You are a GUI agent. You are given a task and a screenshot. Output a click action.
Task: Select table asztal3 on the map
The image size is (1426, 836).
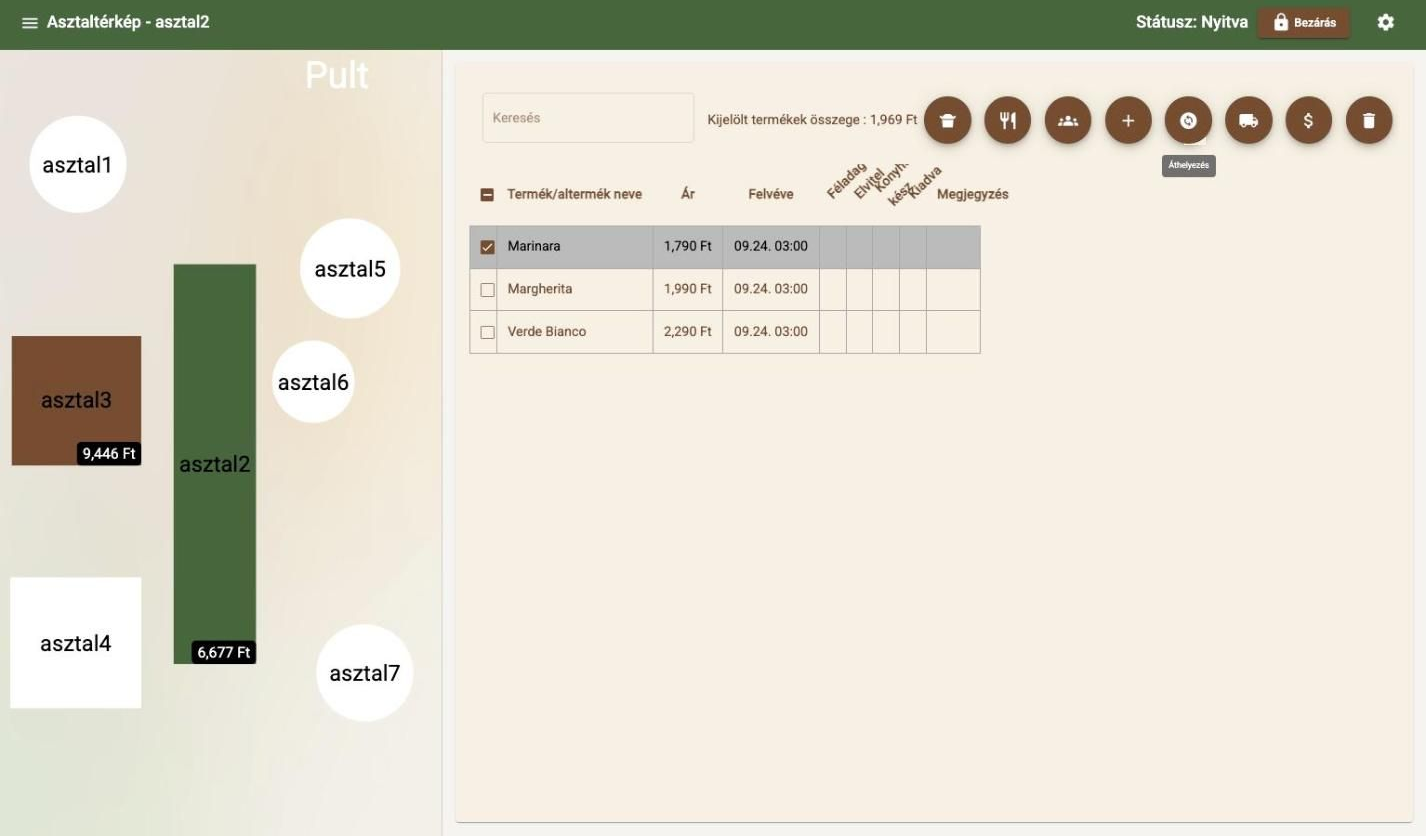tap(76, 401)
